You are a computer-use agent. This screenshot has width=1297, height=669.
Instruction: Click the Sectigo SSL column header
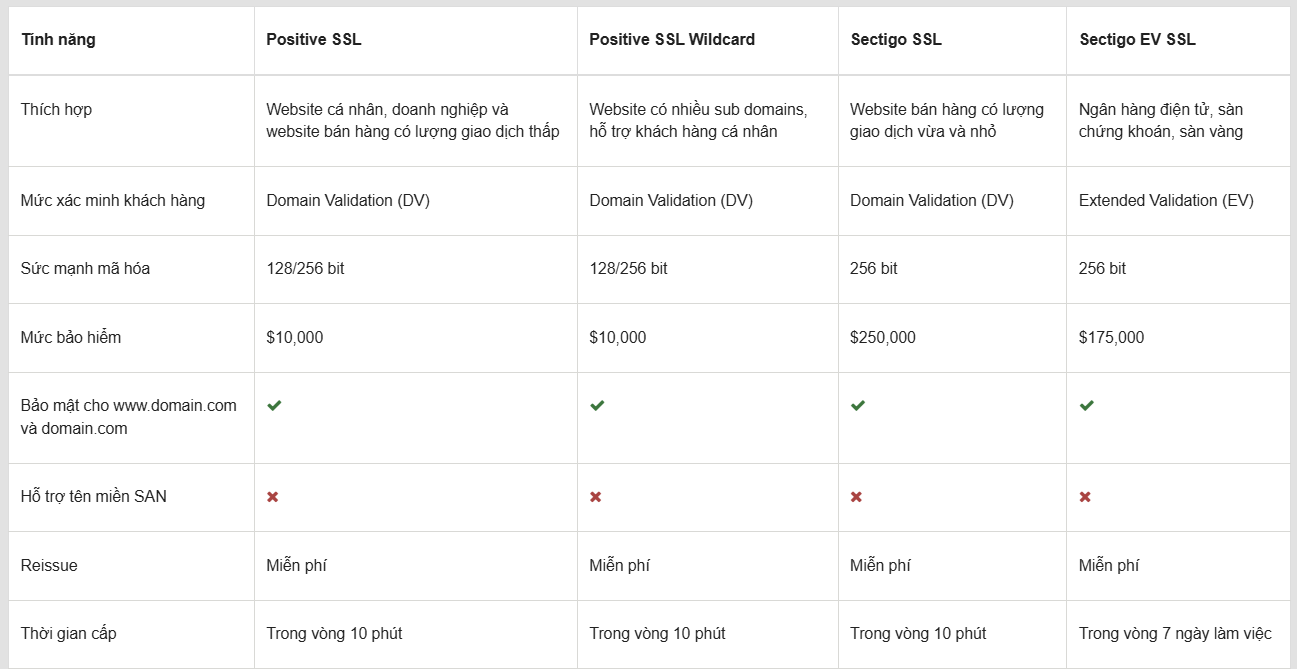point(896,40)
